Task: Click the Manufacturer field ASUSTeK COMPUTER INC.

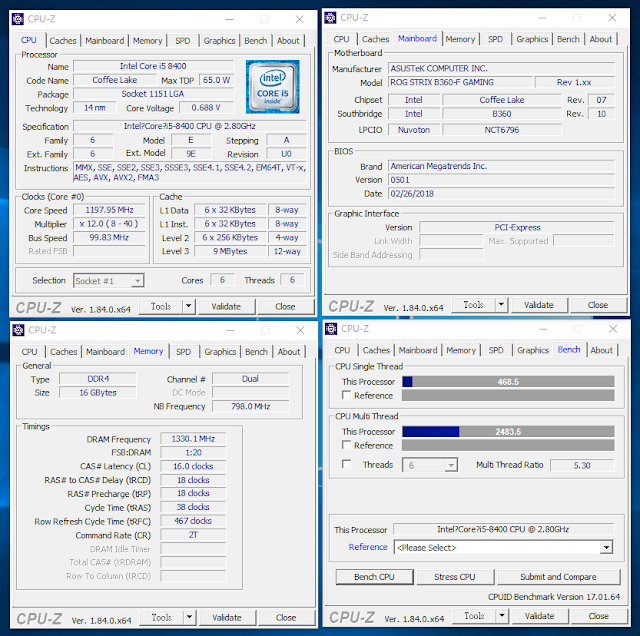Action: tap(502, 69)
